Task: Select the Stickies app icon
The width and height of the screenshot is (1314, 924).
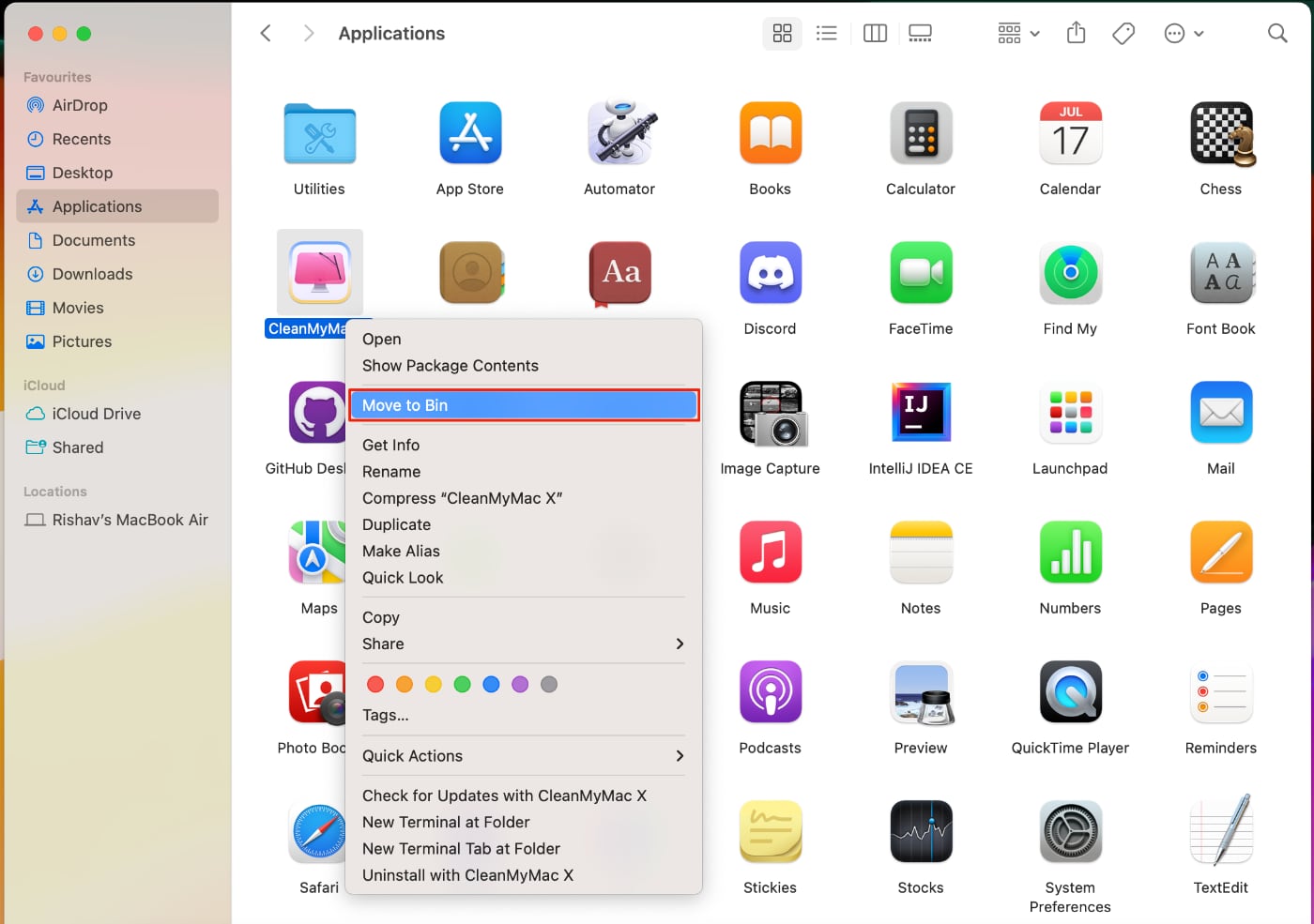Action: coord(771,832)
